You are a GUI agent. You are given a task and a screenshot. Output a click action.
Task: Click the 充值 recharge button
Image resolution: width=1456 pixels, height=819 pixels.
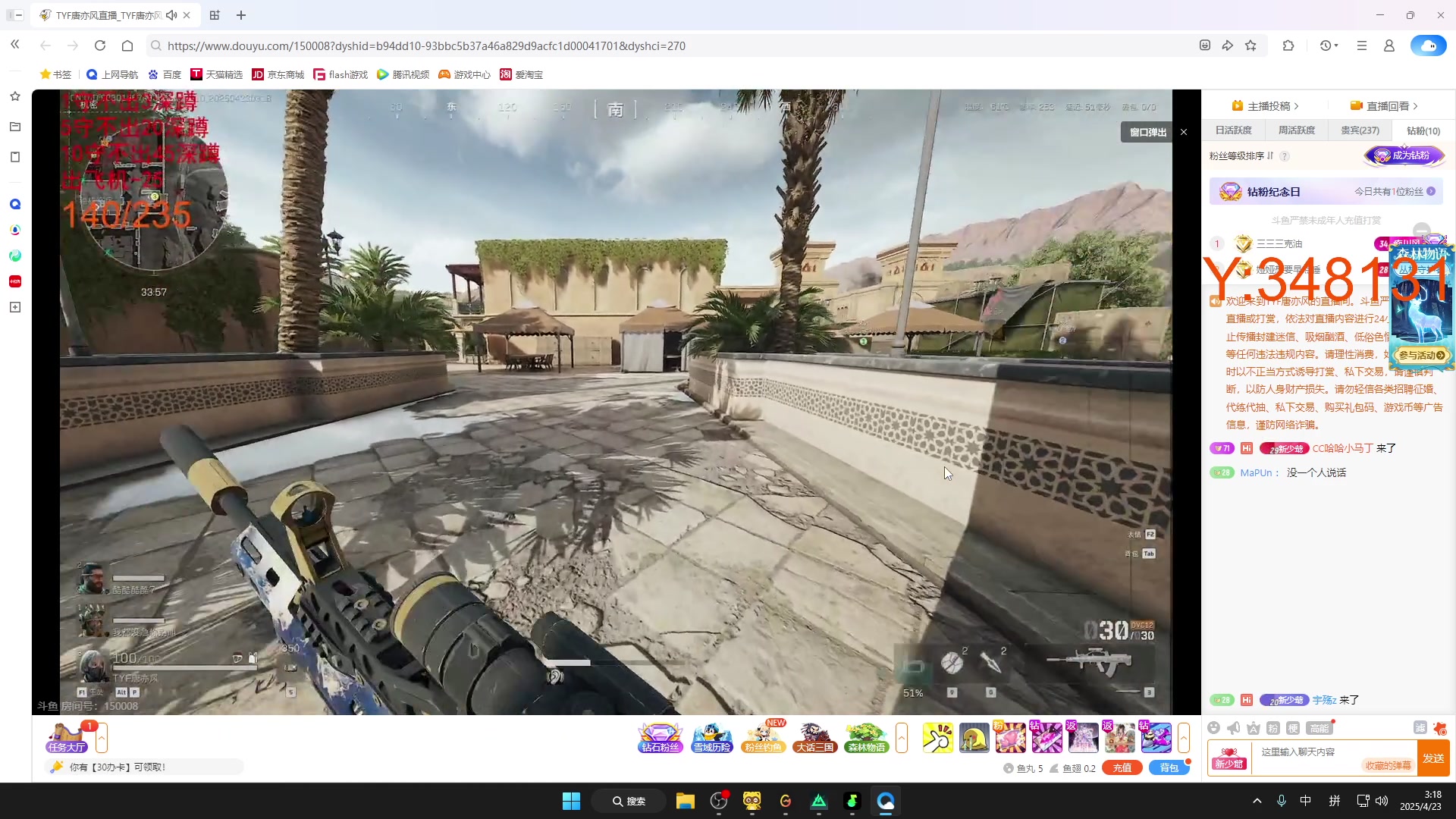pos(1122,768)
